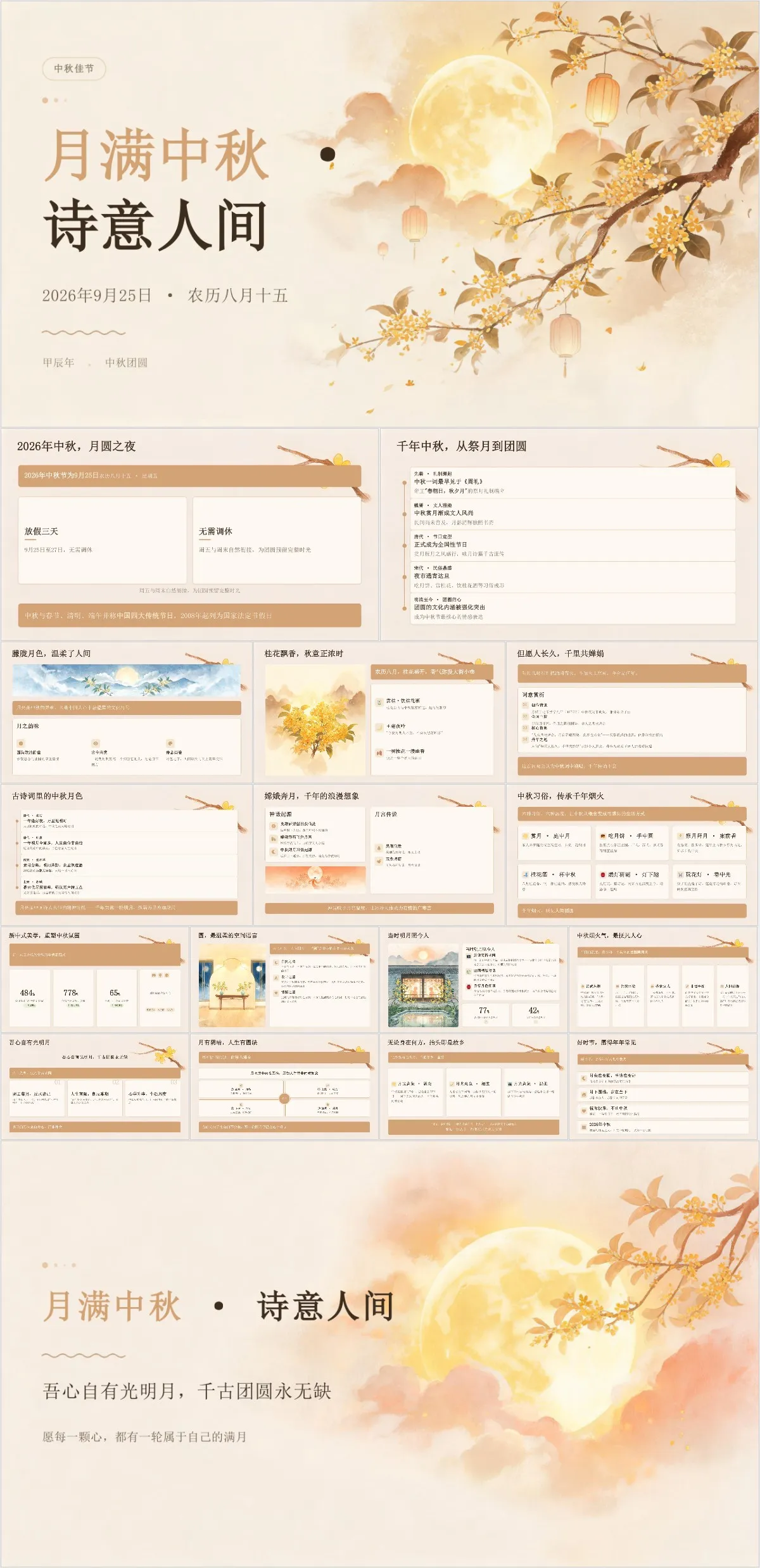The height and width of the screenshot is (1568, 760).
Task: Open the 当时明月照今人 slide
Action: pos(474,979)
